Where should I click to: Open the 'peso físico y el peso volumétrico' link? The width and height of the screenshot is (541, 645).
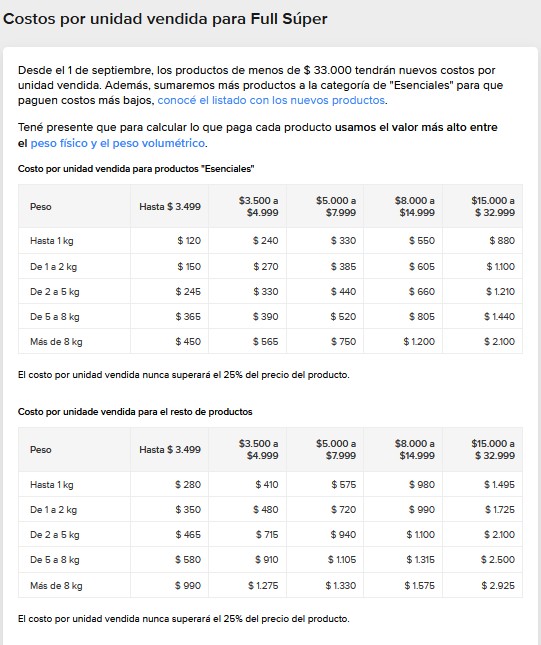(118, 143)
